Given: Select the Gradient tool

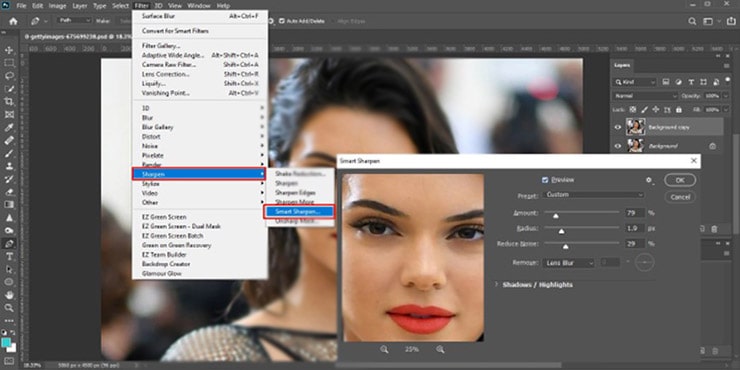Looking at the screenshot, I should pos(9,205).
